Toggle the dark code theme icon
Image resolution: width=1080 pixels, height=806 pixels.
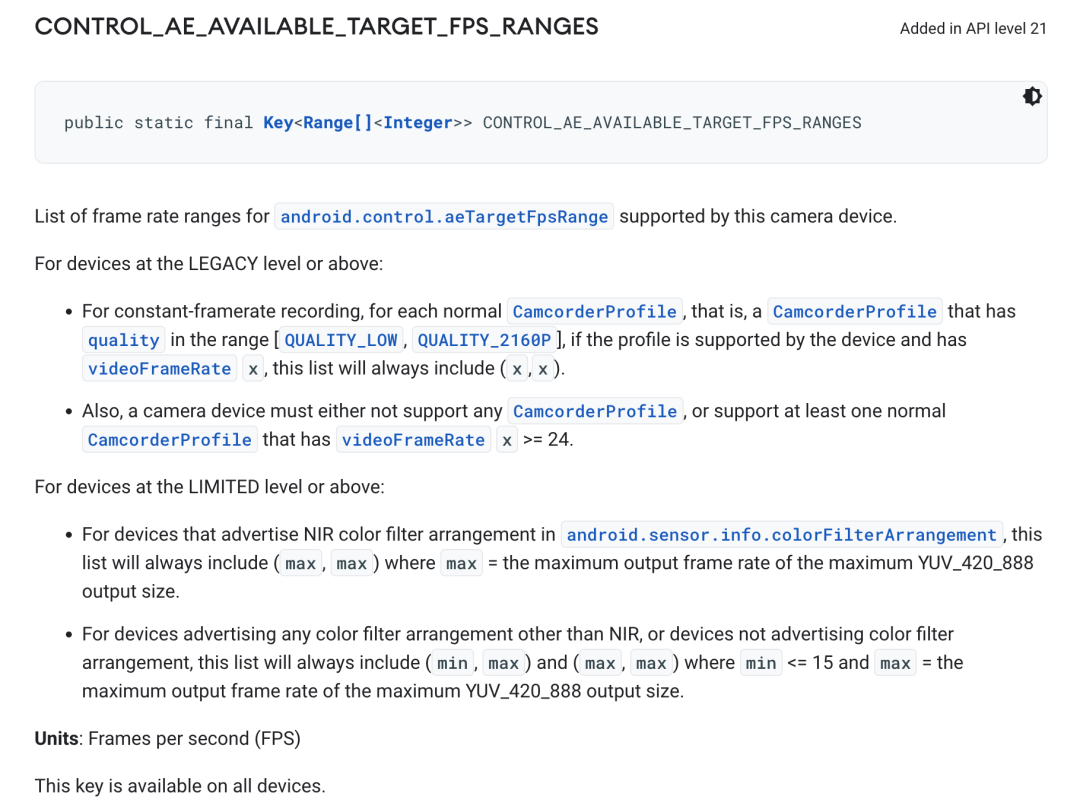tap(1032, 96)
